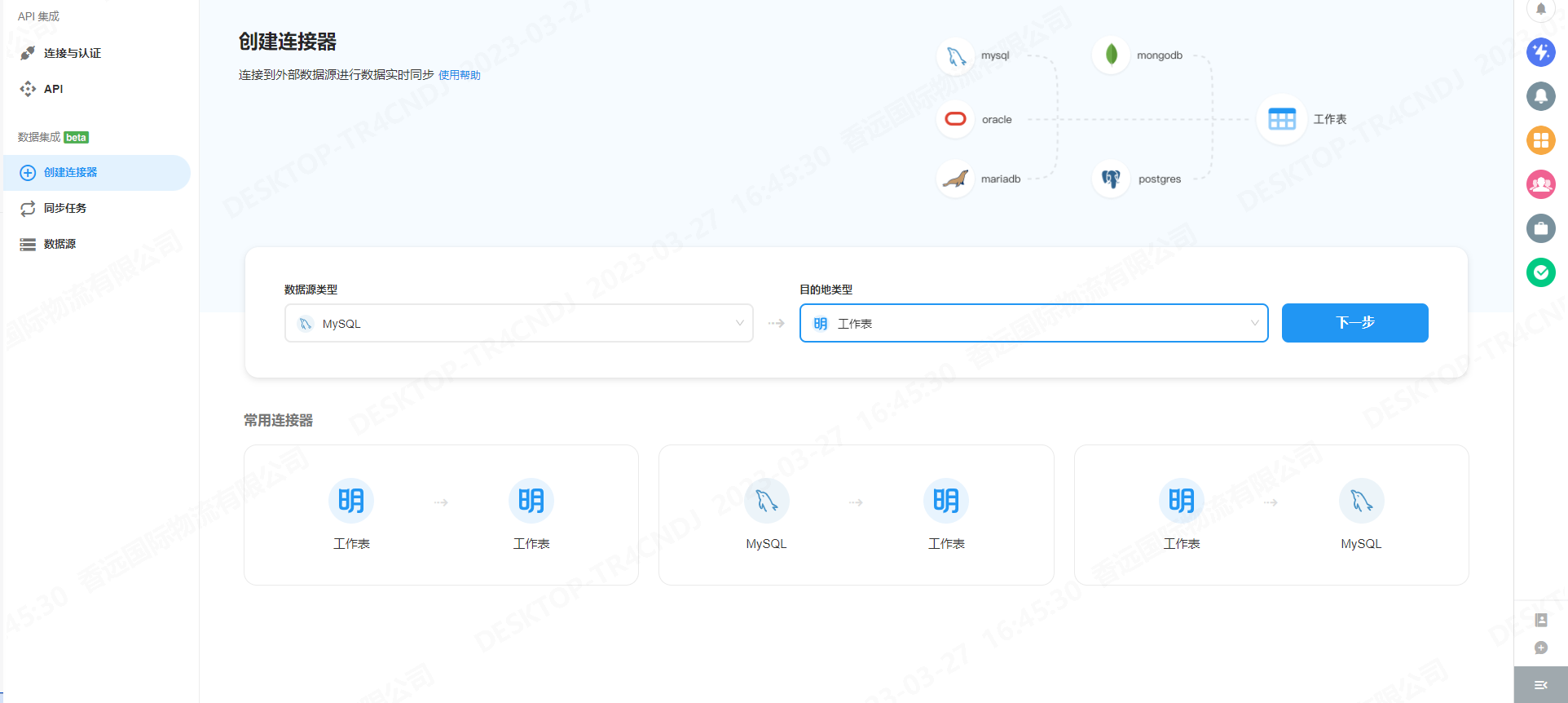Image resolution: width=1568 pixels, height=703 pixels.
Task: Select 连接与认证 in the sidebar
Action: click(x=72, y=53)
